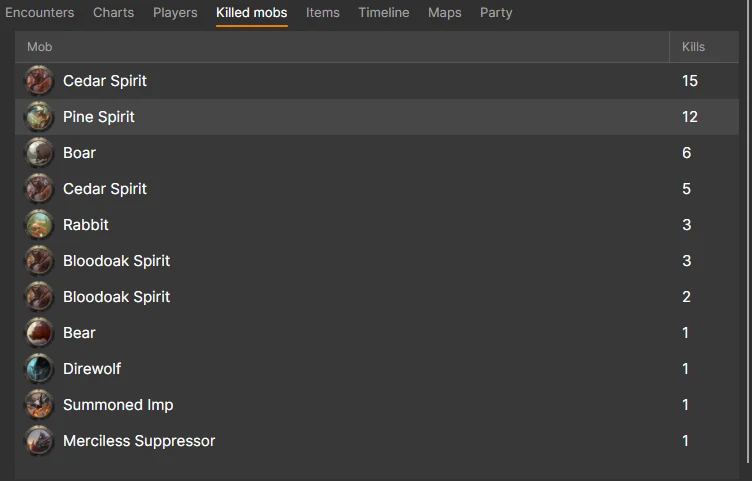Select the Cedar Spirit name with 5 kills

click(105, 188)
